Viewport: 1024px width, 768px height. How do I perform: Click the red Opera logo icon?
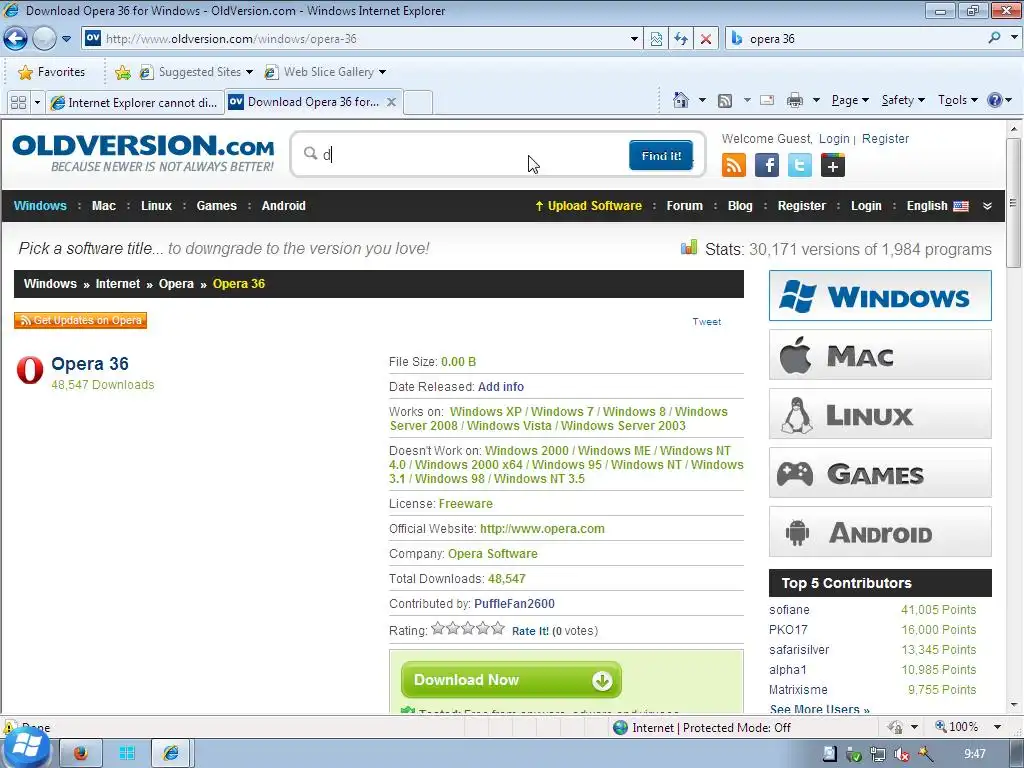pyautogui.click(x=30, y=370)
